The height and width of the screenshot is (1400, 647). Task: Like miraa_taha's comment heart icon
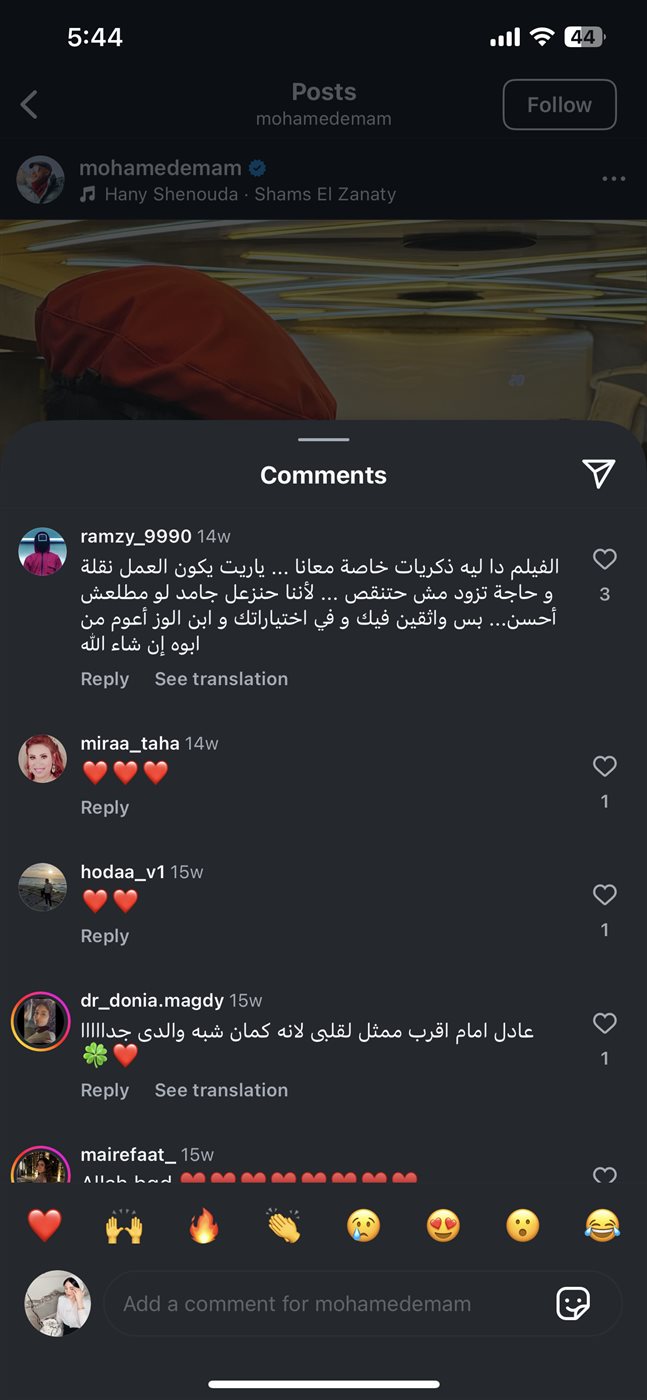coord(604,766)
